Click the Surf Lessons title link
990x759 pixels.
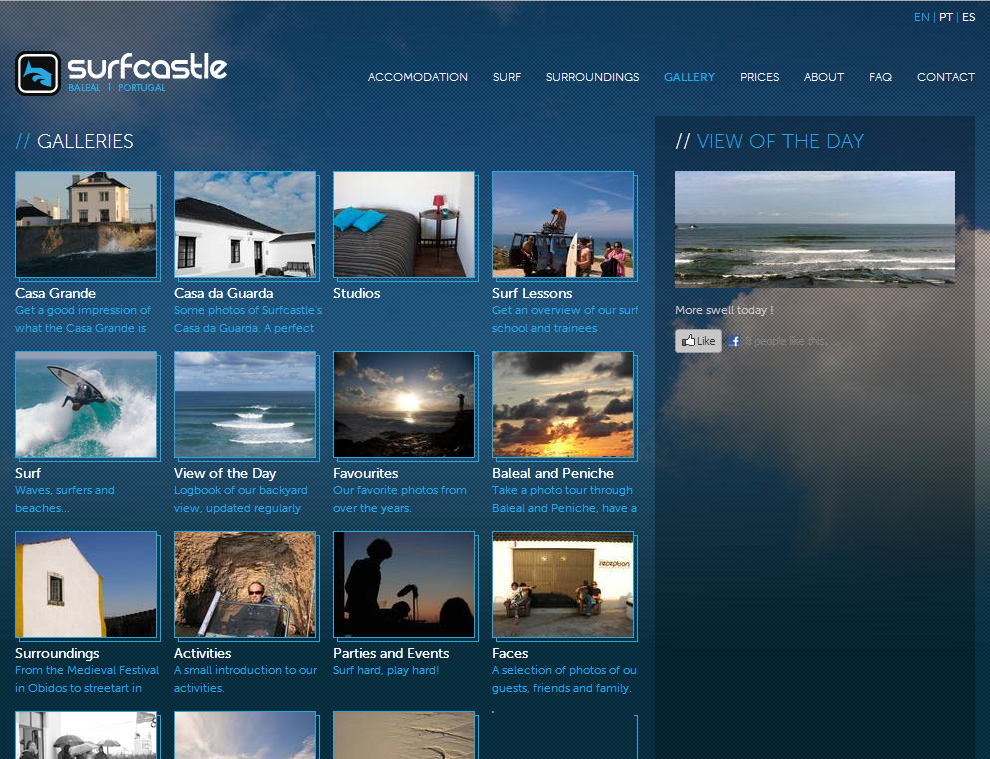(532, 294)
